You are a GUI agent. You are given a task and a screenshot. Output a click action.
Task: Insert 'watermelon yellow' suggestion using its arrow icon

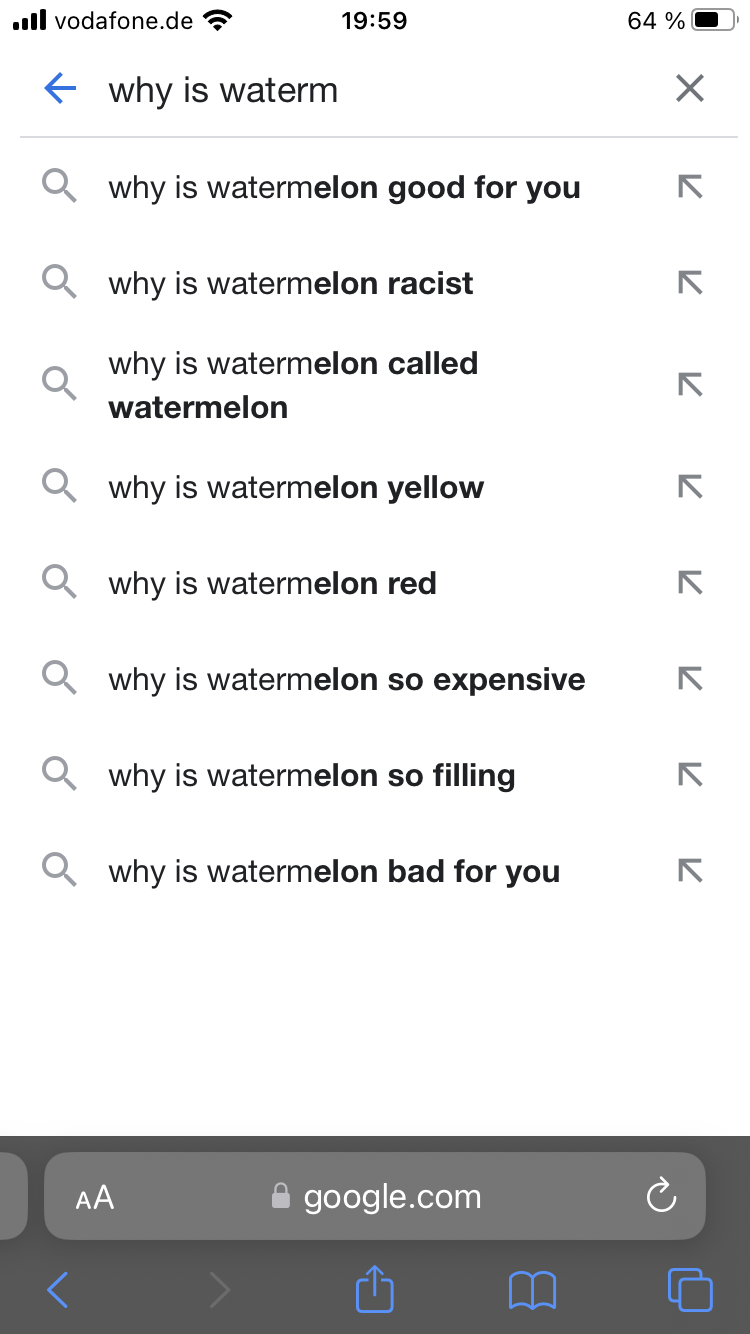click(x=690, y=487)
